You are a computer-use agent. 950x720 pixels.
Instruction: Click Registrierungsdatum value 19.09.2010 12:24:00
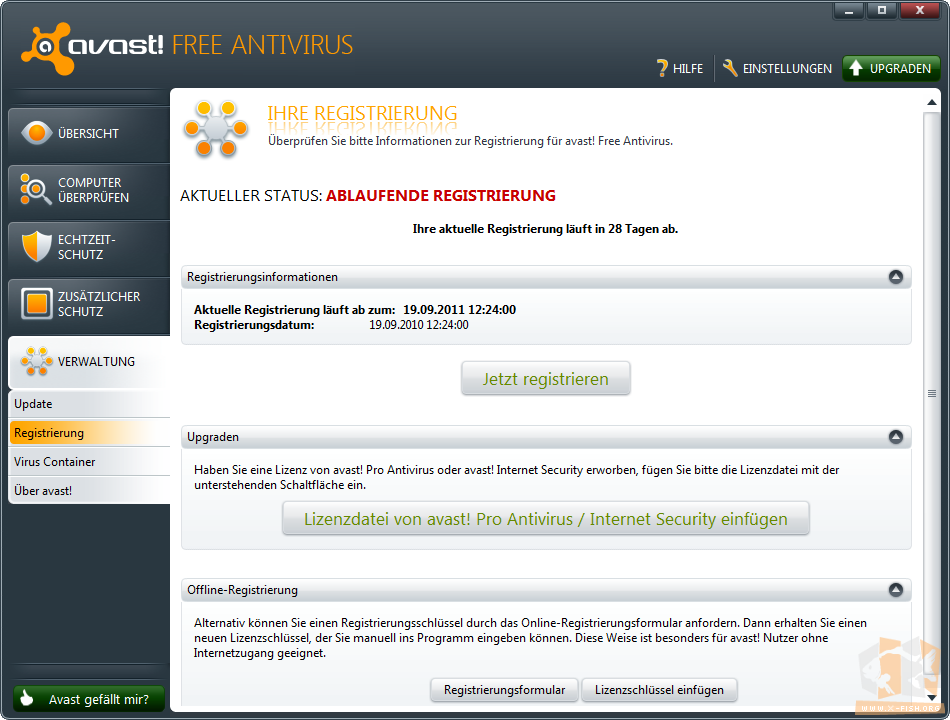click(x=419, y=325)
